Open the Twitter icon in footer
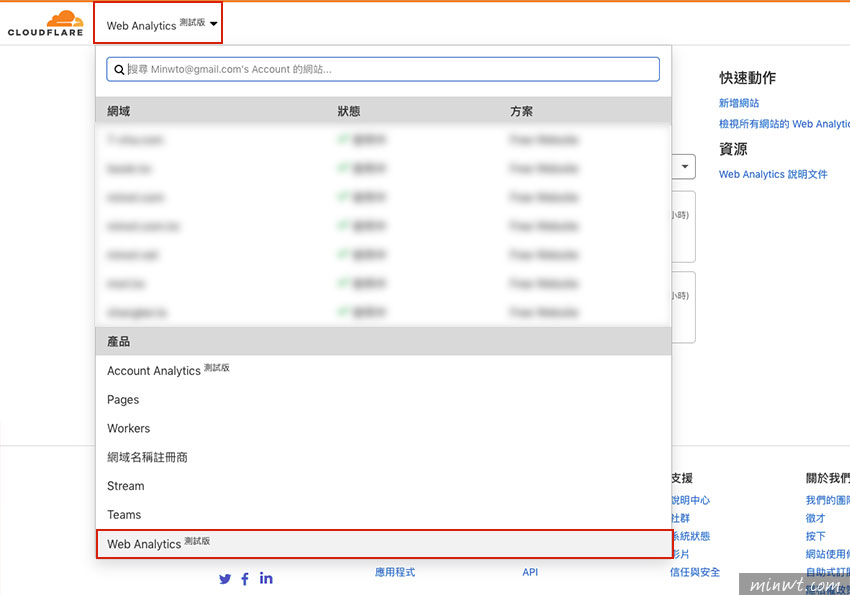Screen dimensions: 850x595 point(225,579)
